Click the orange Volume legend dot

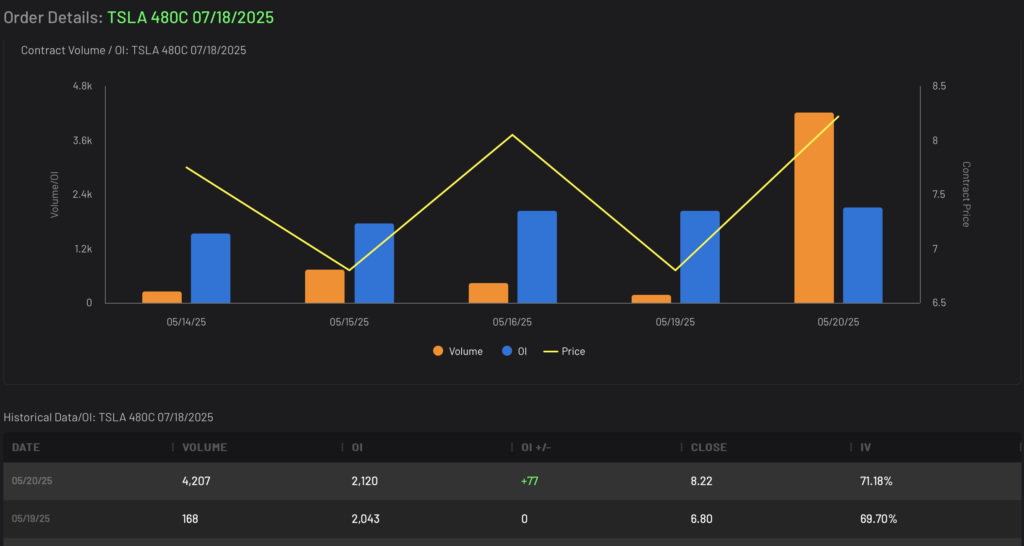[438, 351]
